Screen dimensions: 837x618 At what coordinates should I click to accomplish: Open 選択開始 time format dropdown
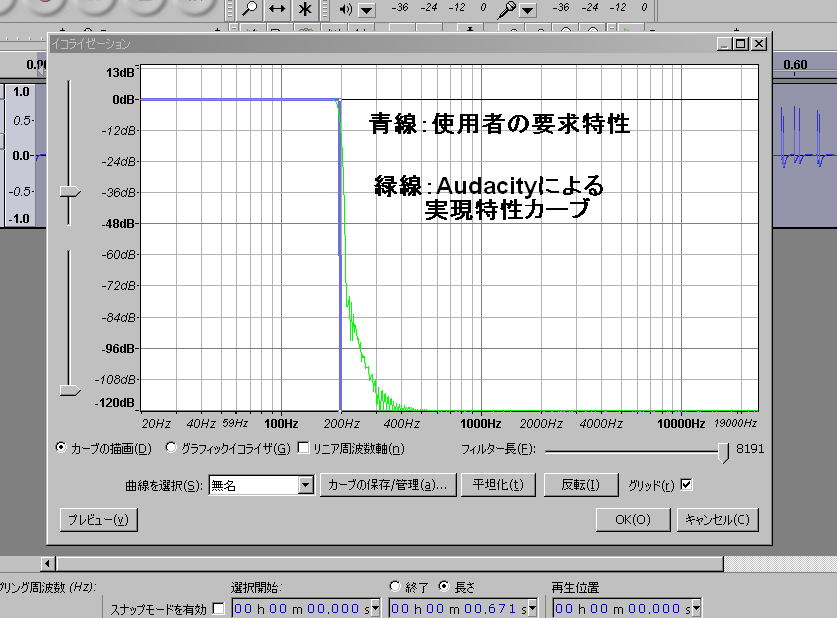click(x=375, y=608)
